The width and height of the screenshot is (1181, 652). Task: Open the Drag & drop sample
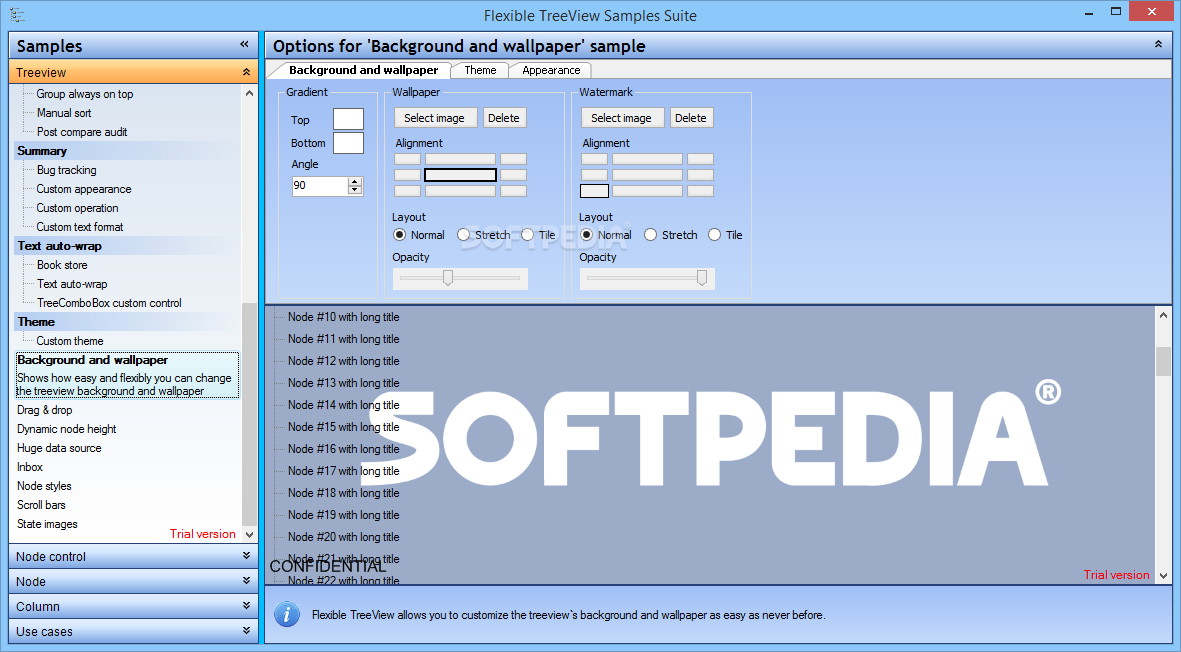pos(44,410)
